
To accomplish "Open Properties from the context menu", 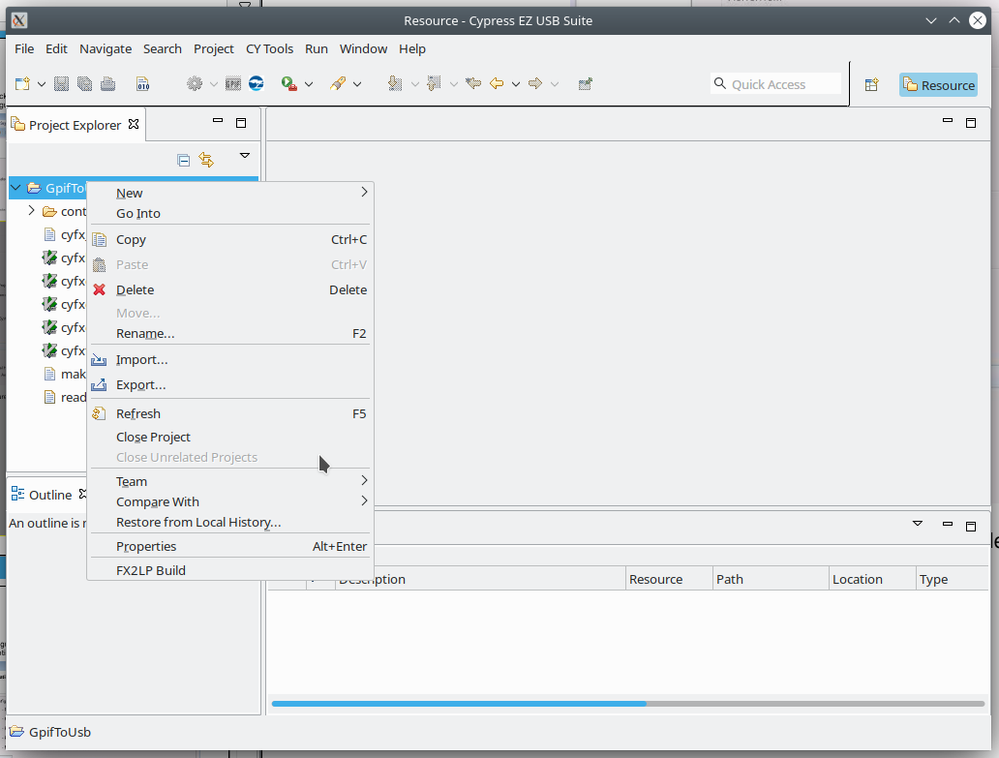I will 230,547.
